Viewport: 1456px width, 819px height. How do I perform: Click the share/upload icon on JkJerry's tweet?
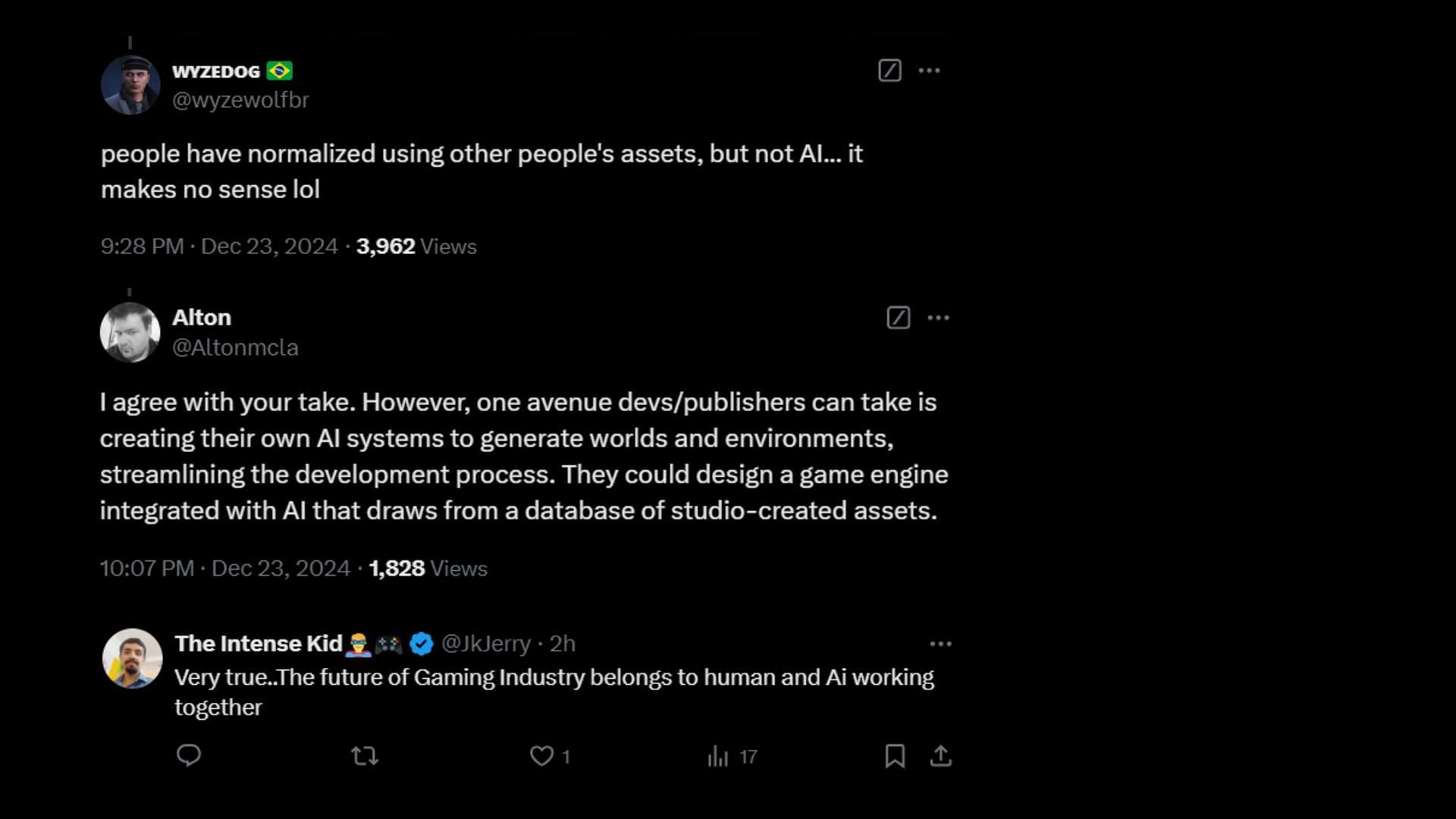pos(941,755)
